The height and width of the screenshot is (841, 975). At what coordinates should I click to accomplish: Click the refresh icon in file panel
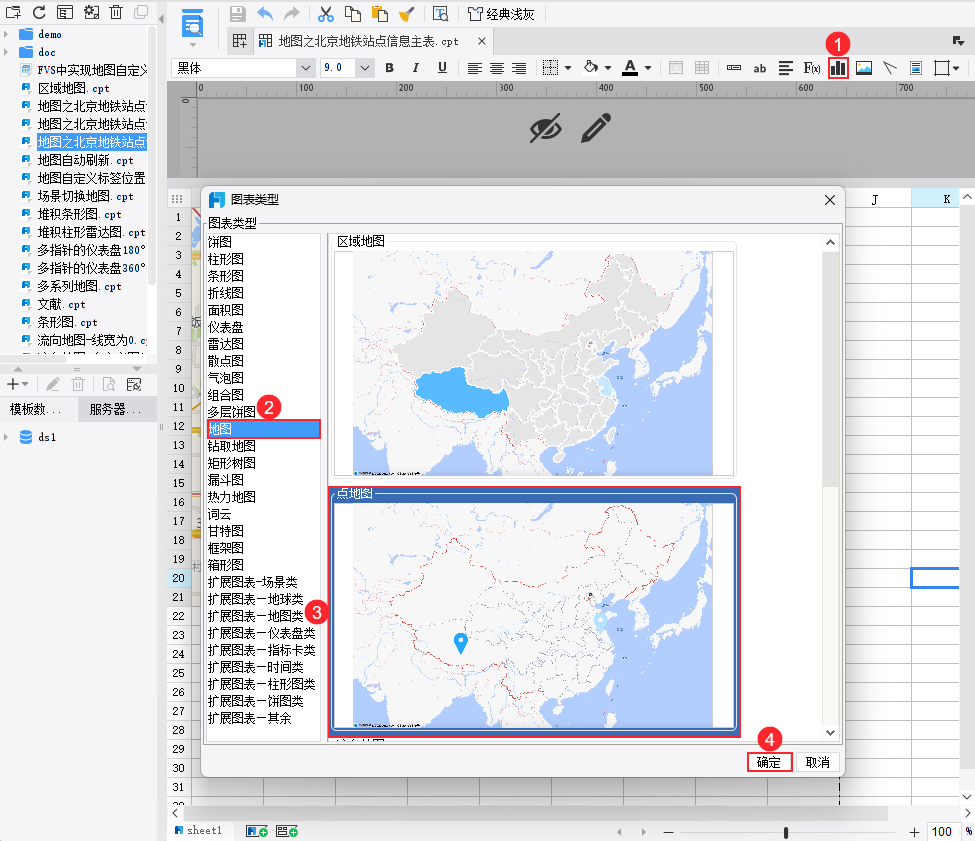pyautogui.click(x=39, y=12)
